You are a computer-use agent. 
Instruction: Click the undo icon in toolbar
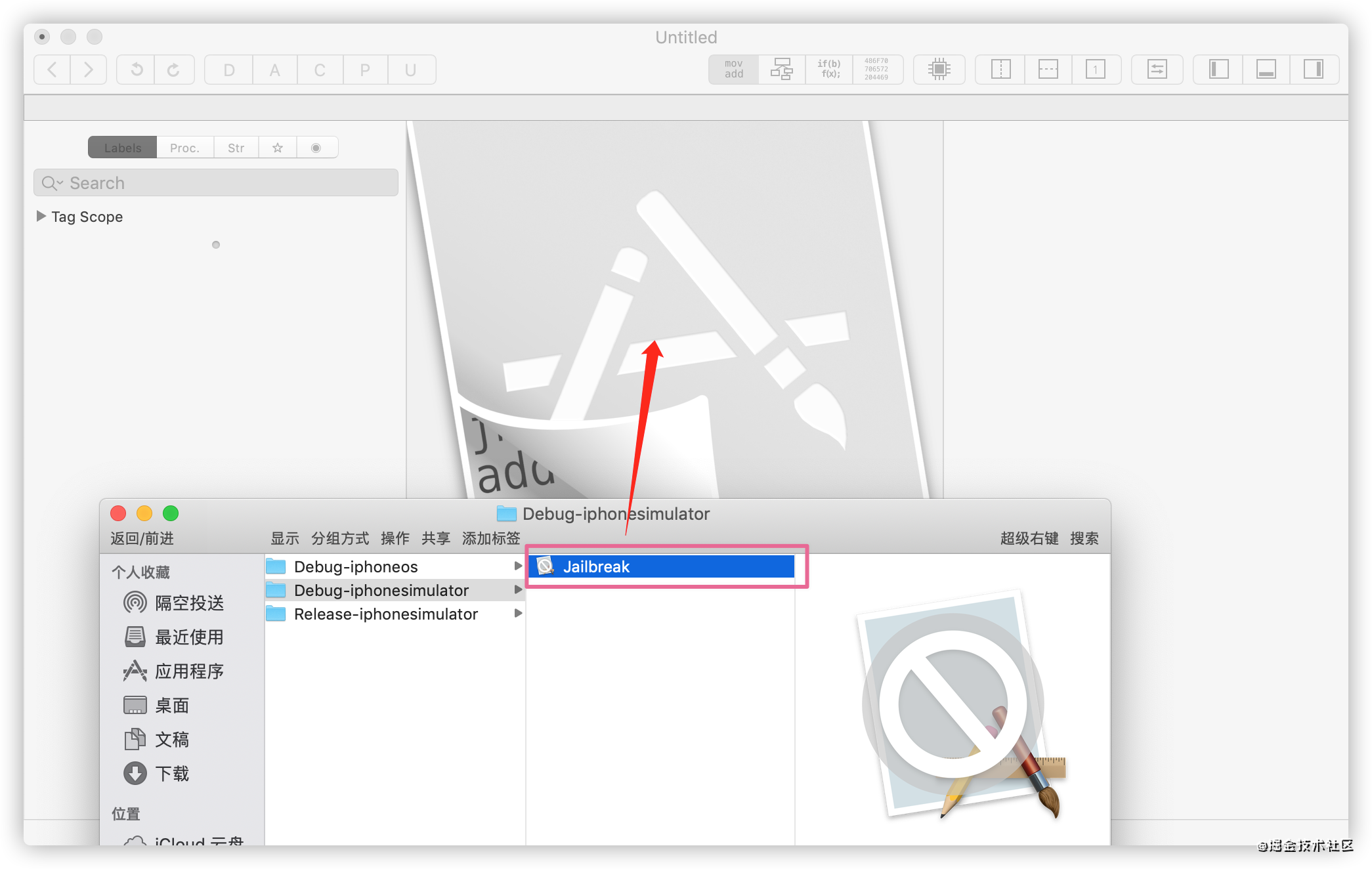pos(136,70)
